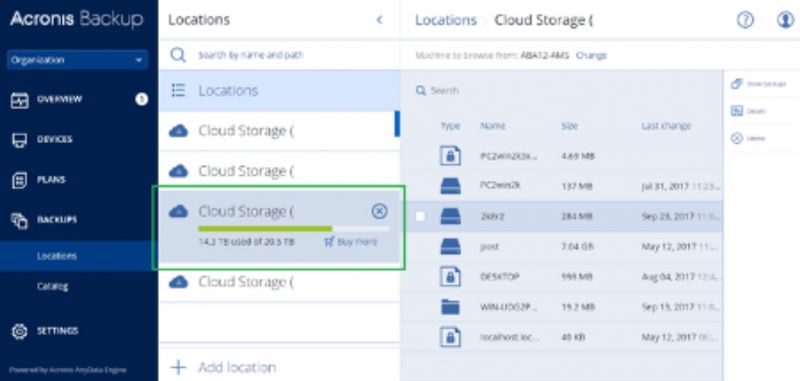This screenshot has height=381, width=800.
Task: Click the disk icon for PC2win2k row
Action: (x=450, y=186)
